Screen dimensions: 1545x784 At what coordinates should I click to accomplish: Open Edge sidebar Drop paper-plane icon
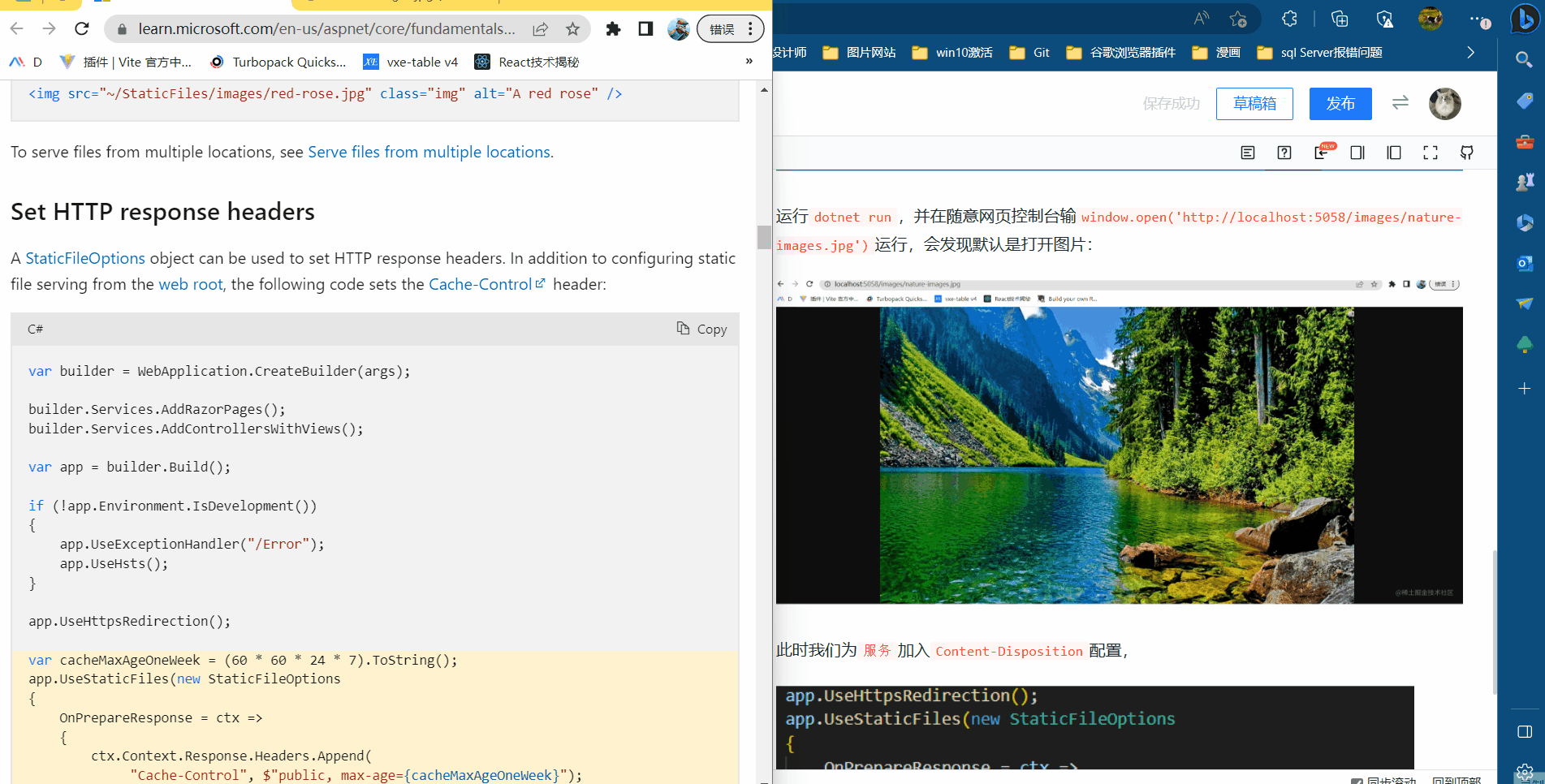1525,304
